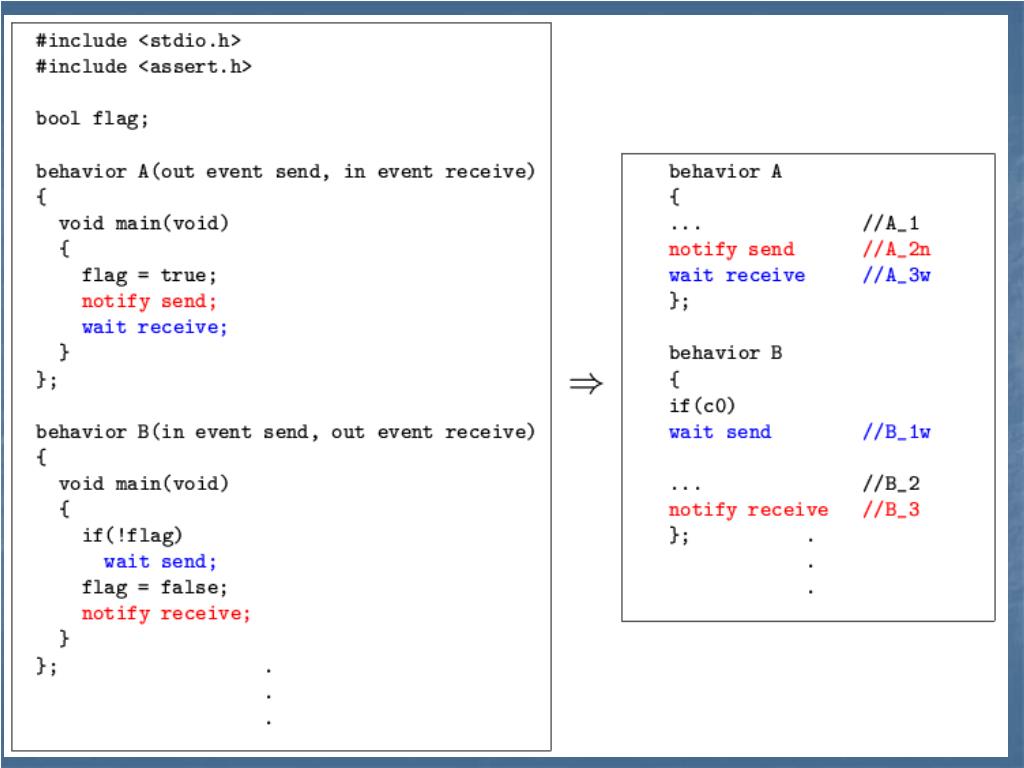Click "notify receive" beside the //B_3 comment
Viewport: 1024px width, 768px height.
pyautogui.click(x=748, y=510)
